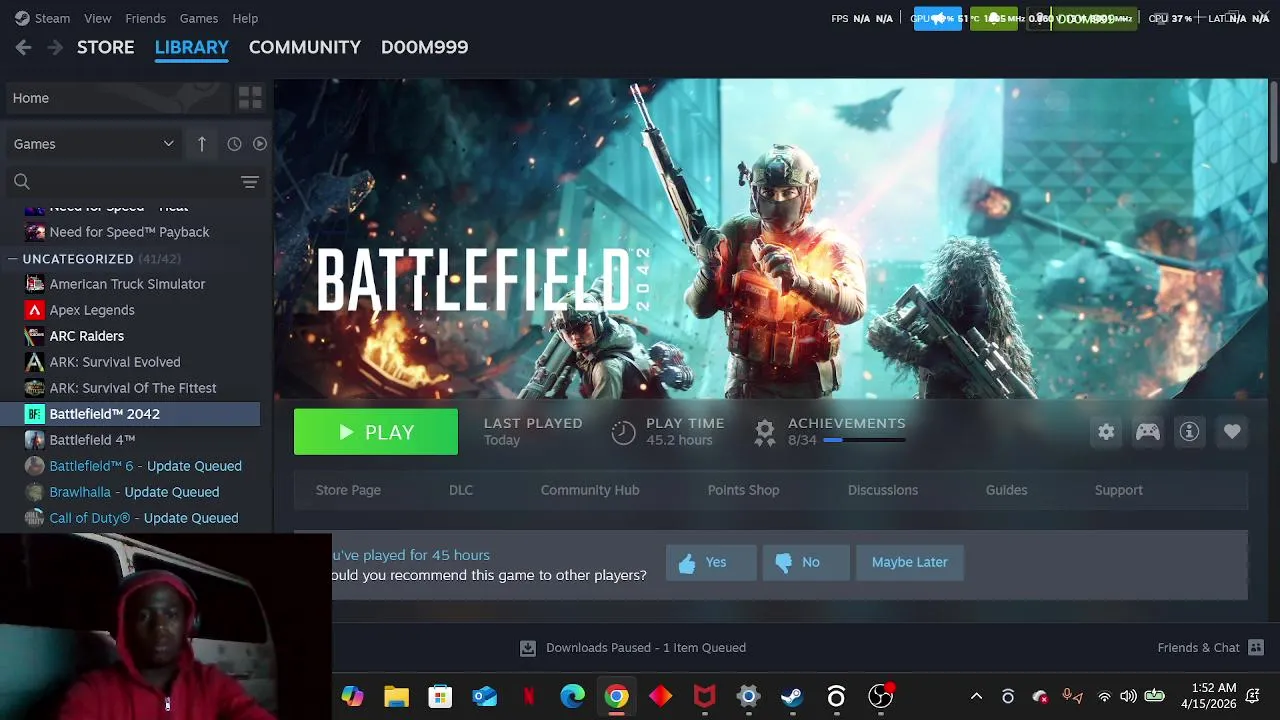This screenshot has width=1280, height=720.
Task: Open the Store Page link
Action: (348, 490)
